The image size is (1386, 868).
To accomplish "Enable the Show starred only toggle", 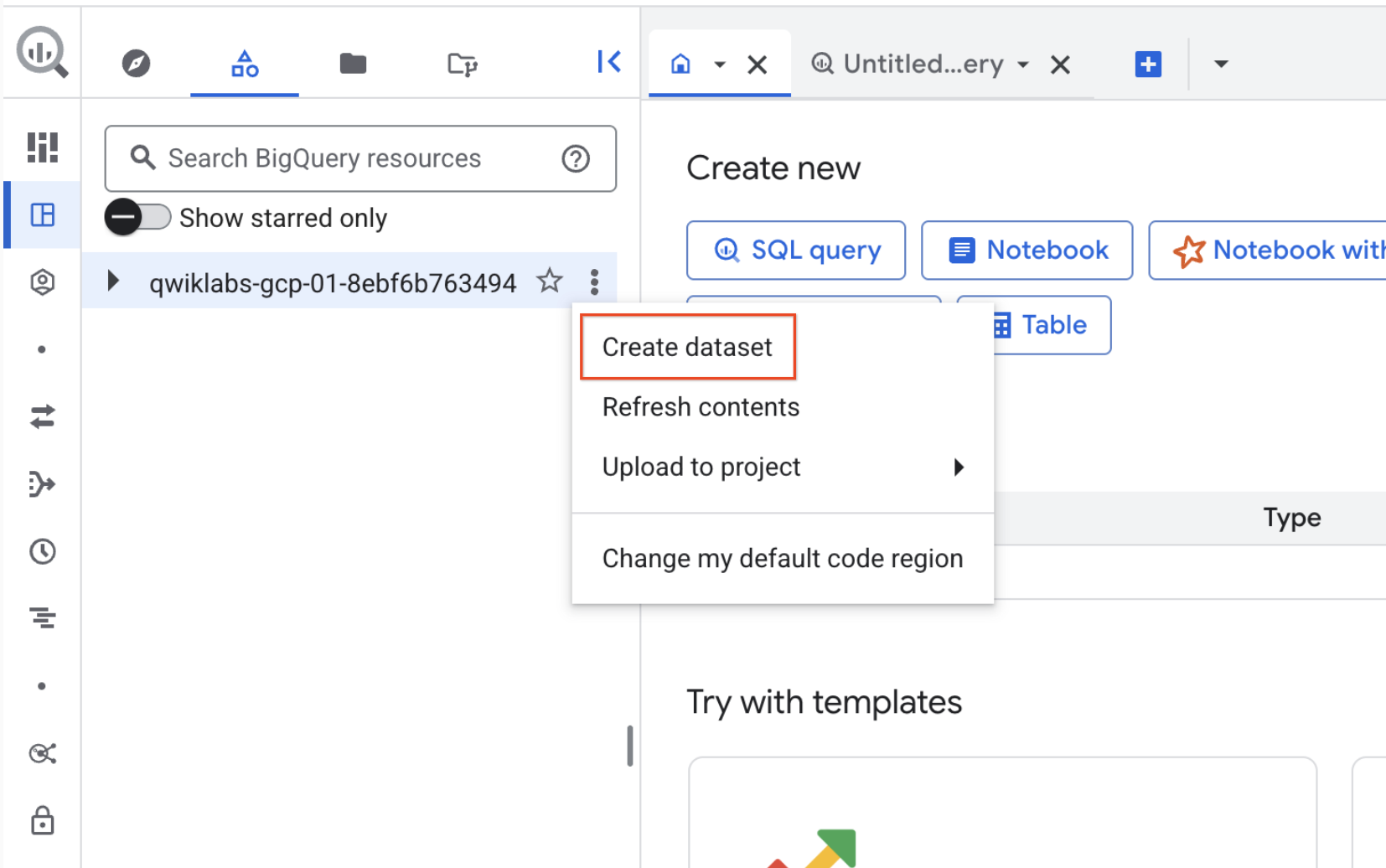I will (137, 217).
